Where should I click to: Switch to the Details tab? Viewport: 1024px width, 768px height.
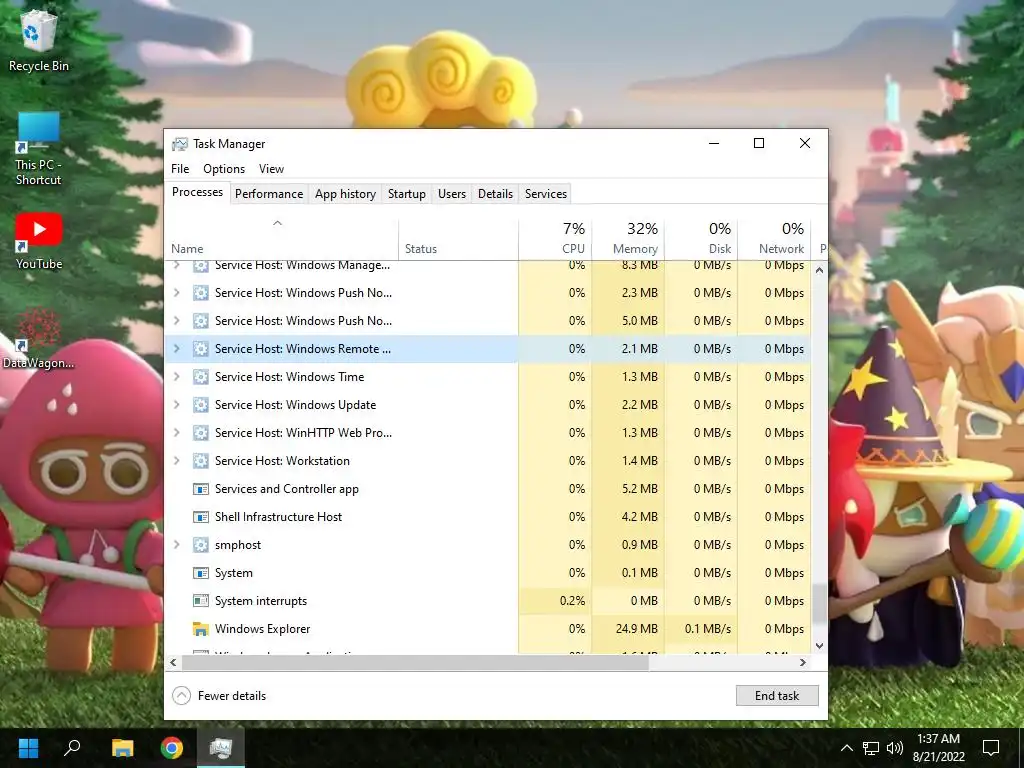(495, 194)
